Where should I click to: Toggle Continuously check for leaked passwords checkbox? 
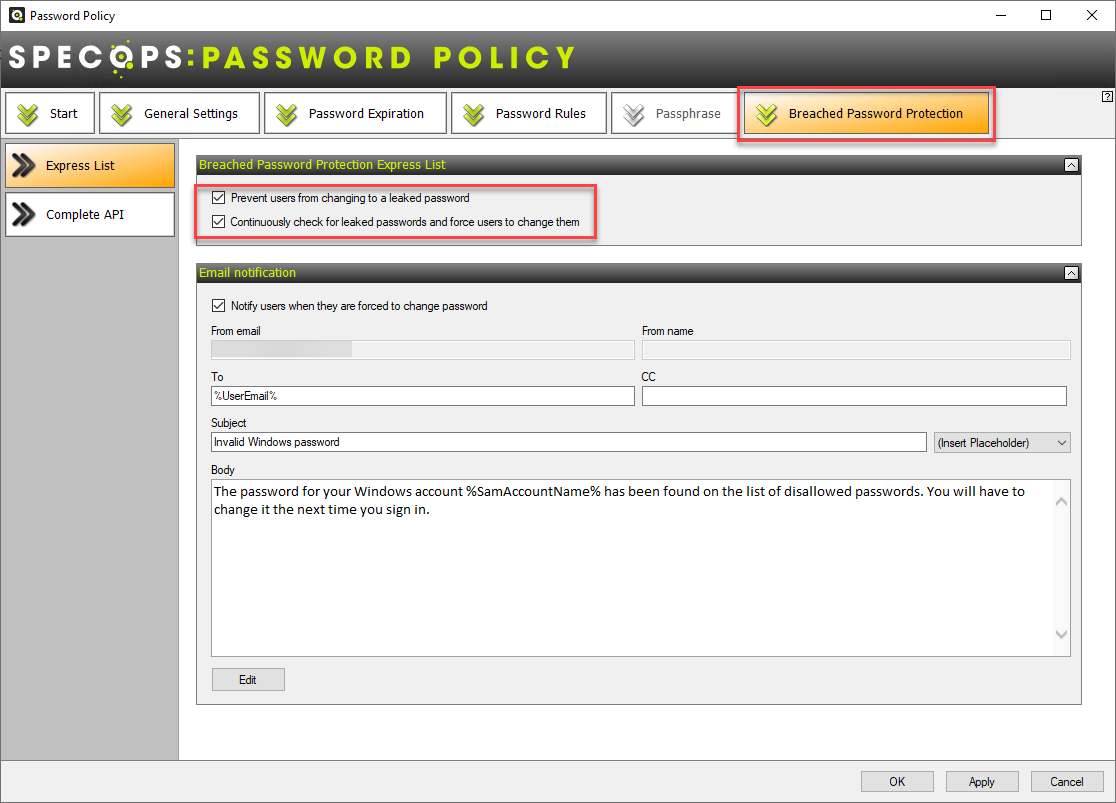pos(219,222)
